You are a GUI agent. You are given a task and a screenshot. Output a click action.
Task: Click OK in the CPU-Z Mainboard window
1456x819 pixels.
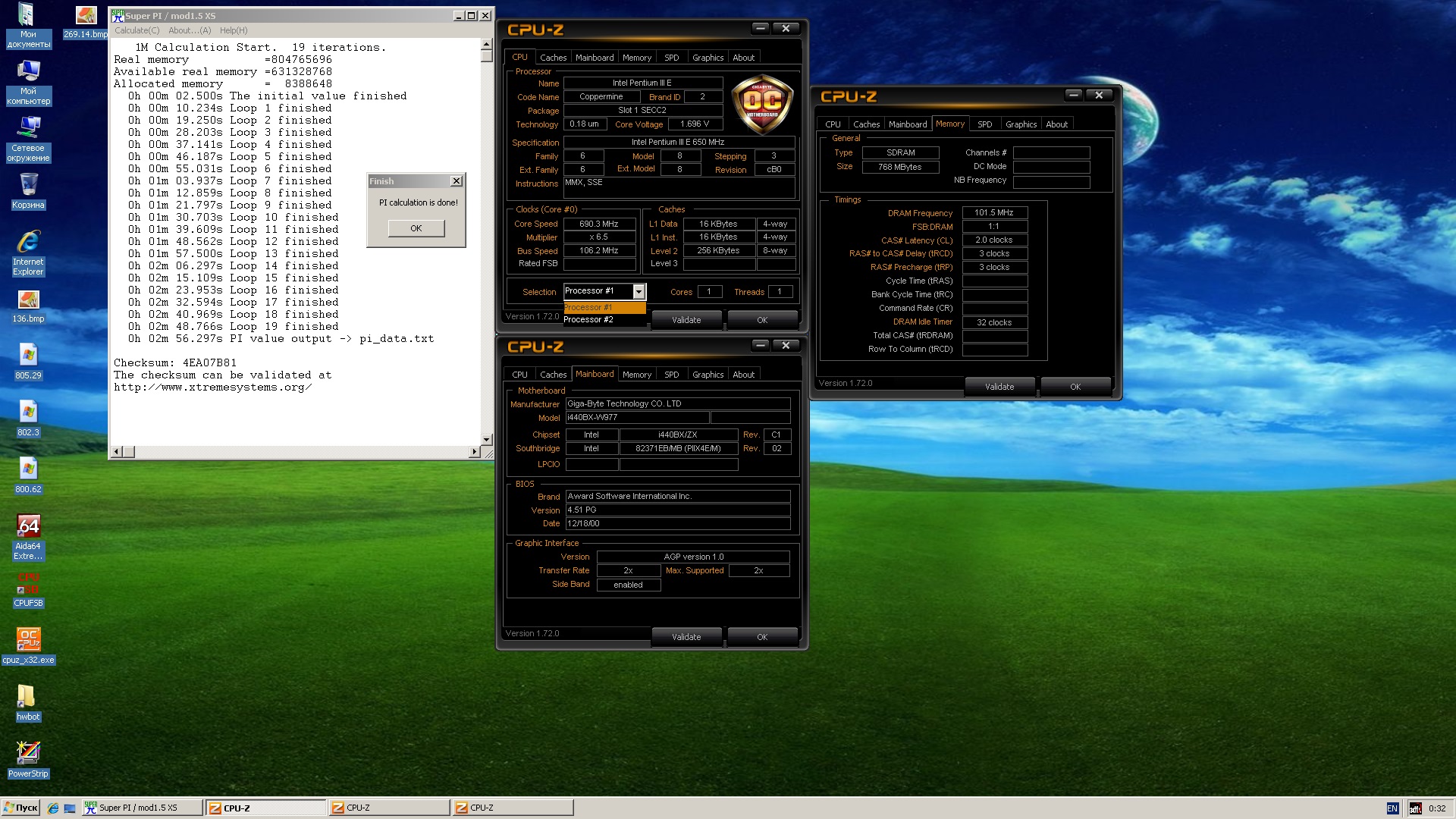coord(762,637)
